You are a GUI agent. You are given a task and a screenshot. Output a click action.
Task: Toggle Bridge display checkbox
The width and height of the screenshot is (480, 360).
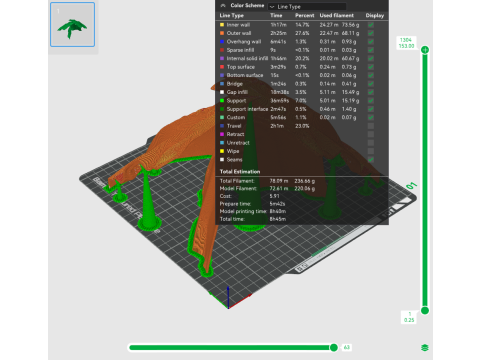point(371,84)
